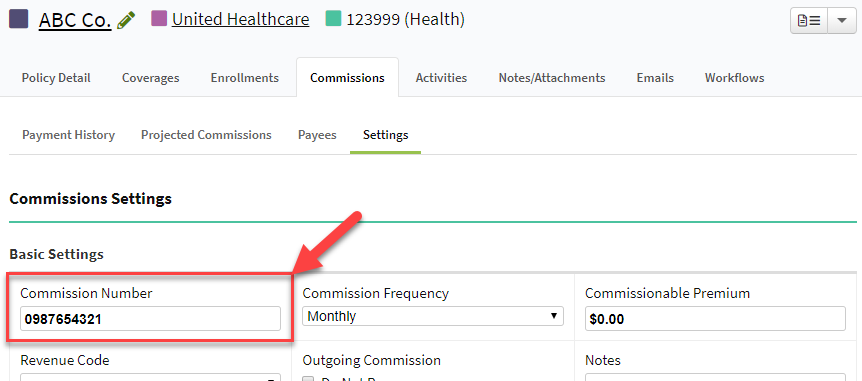
Task: Open the Emails tab
Action: 655,78
